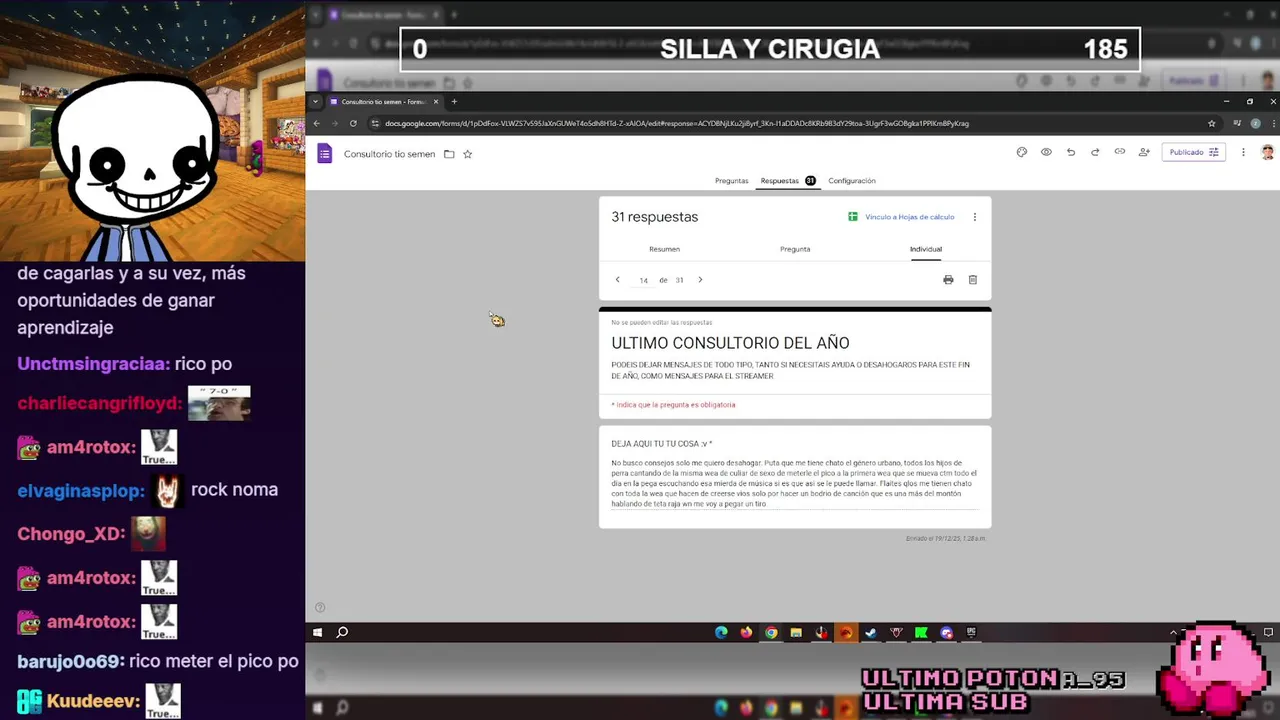1280x720 pixels.
Task: Click the form title Consultorio tio semen
Action: tap(389, 154)
